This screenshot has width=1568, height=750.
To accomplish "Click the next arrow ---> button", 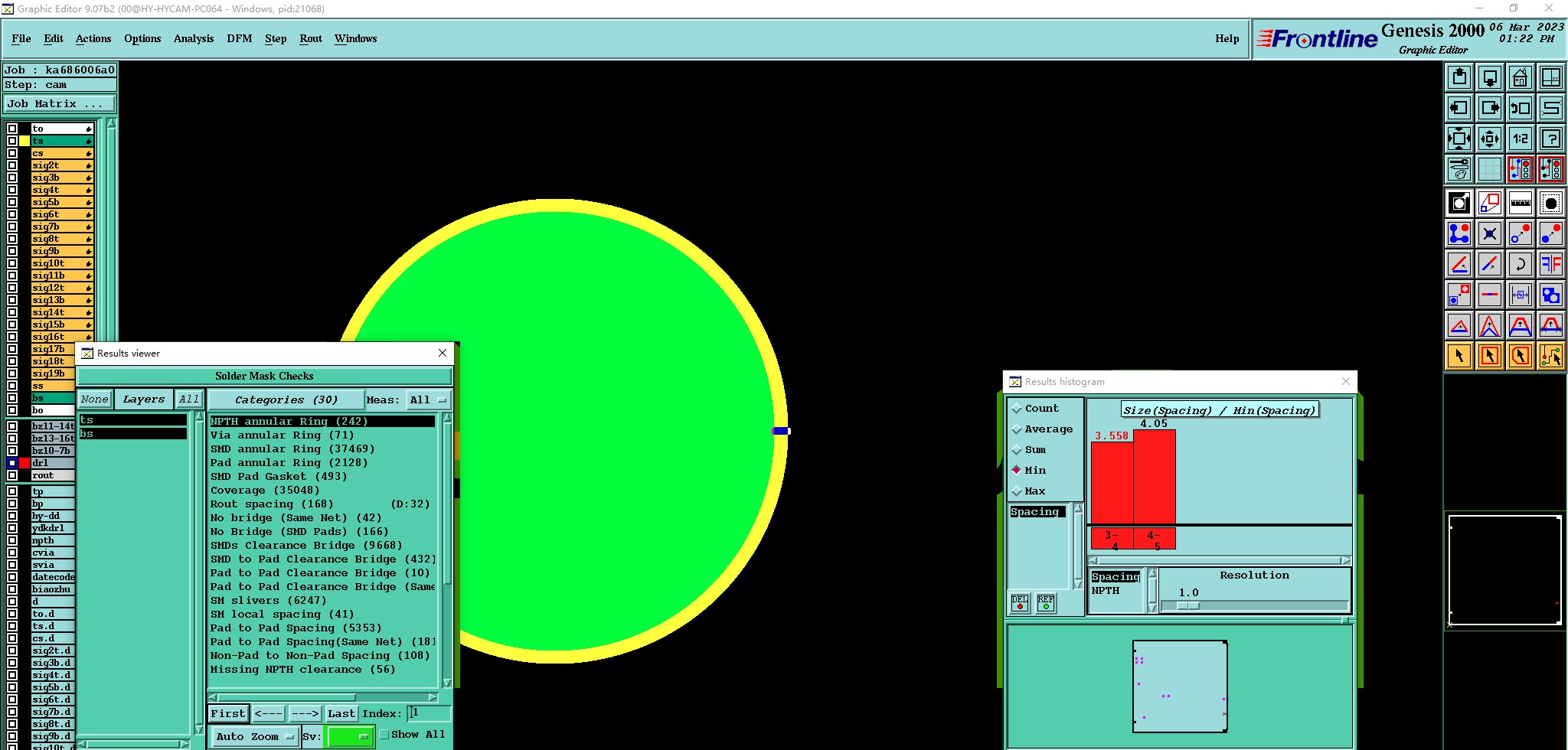I will click(305, 714).
